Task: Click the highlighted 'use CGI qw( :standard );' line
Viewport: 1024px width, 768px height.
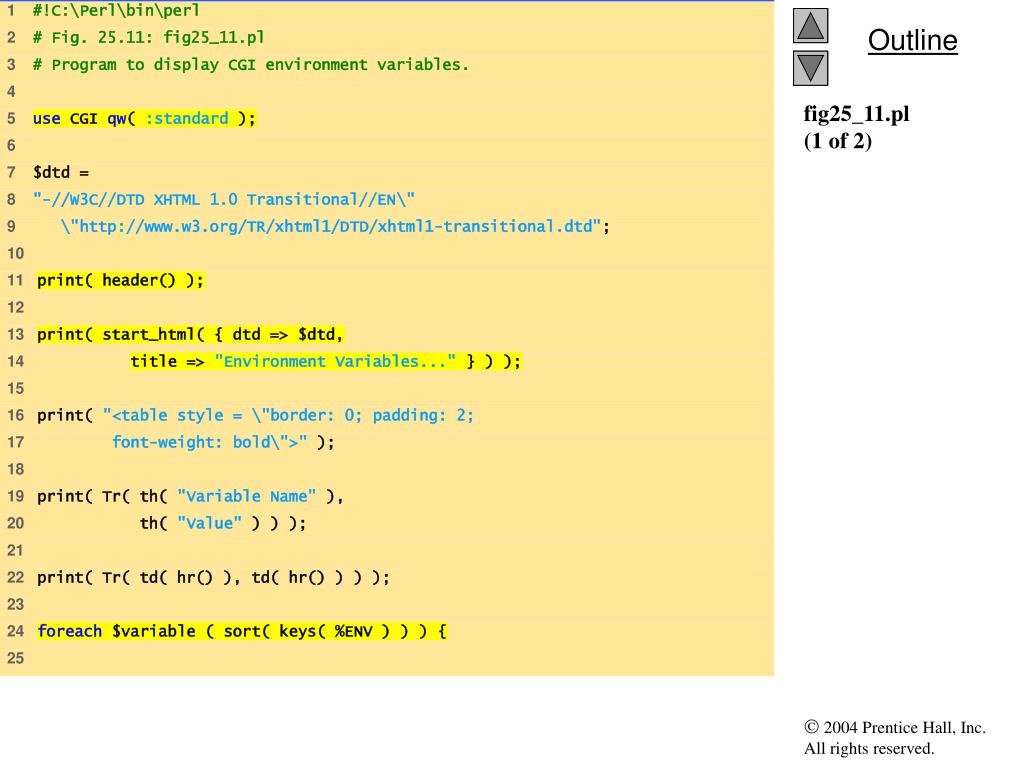Action: (x=144, y=118)
